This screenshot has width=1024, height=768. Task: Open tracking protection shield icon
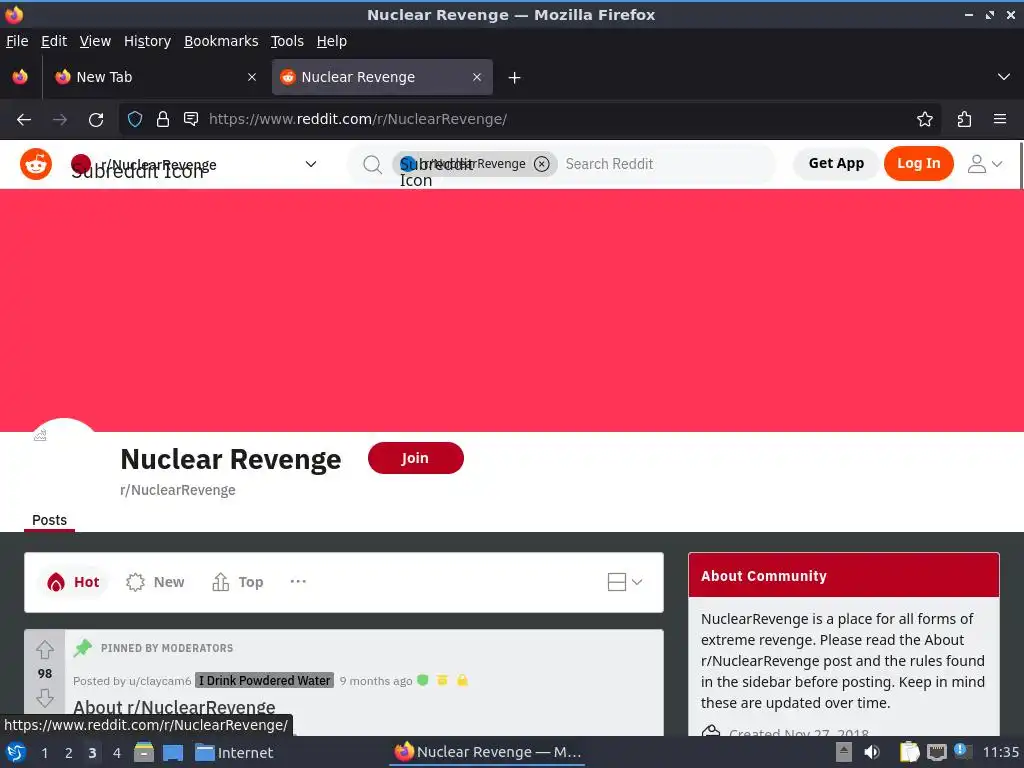(x=135, y=119)
